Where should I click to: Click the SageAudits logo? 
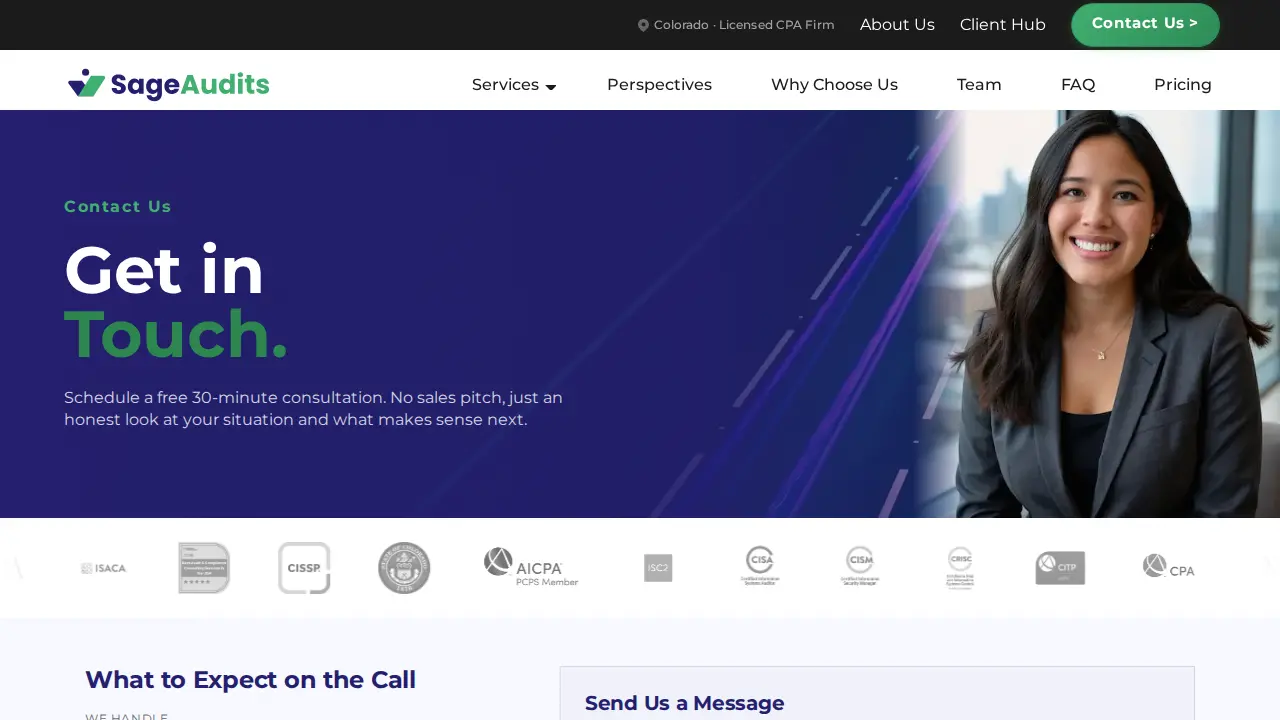pyautogui.click(x=169, y=85)
